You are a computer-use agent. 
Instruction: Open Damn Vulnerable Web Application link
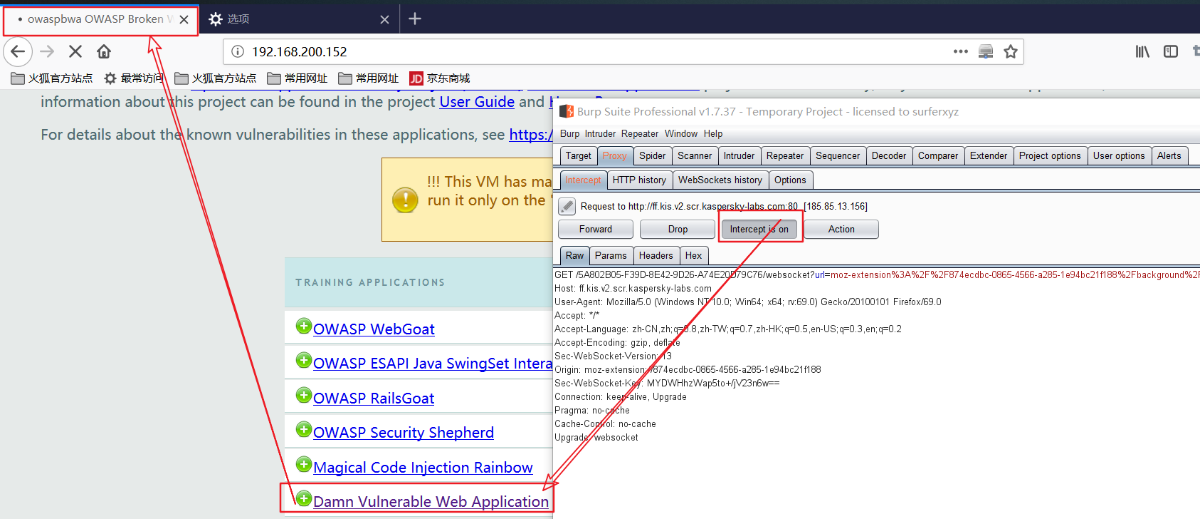(x=431, y=501)
